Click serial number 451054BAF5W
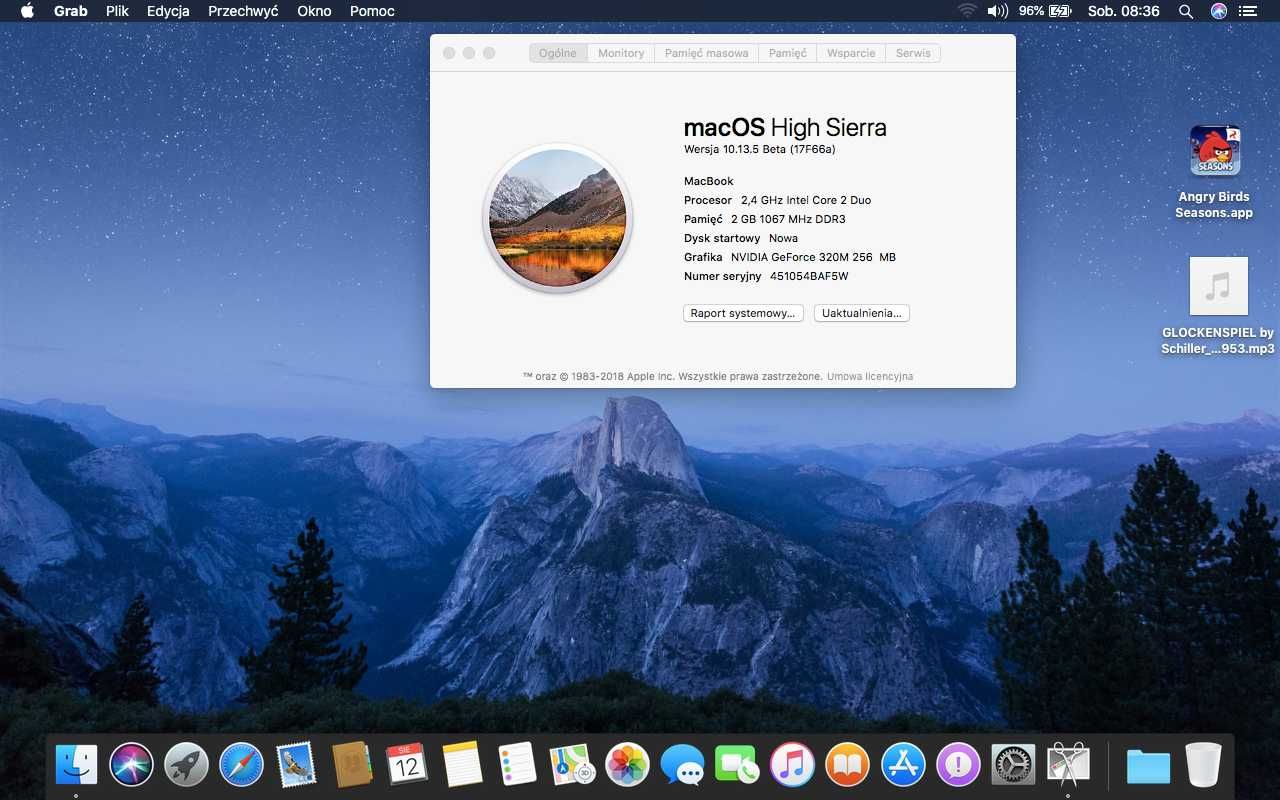Viewport: 1280px width, 800px height. pos(809,276)
